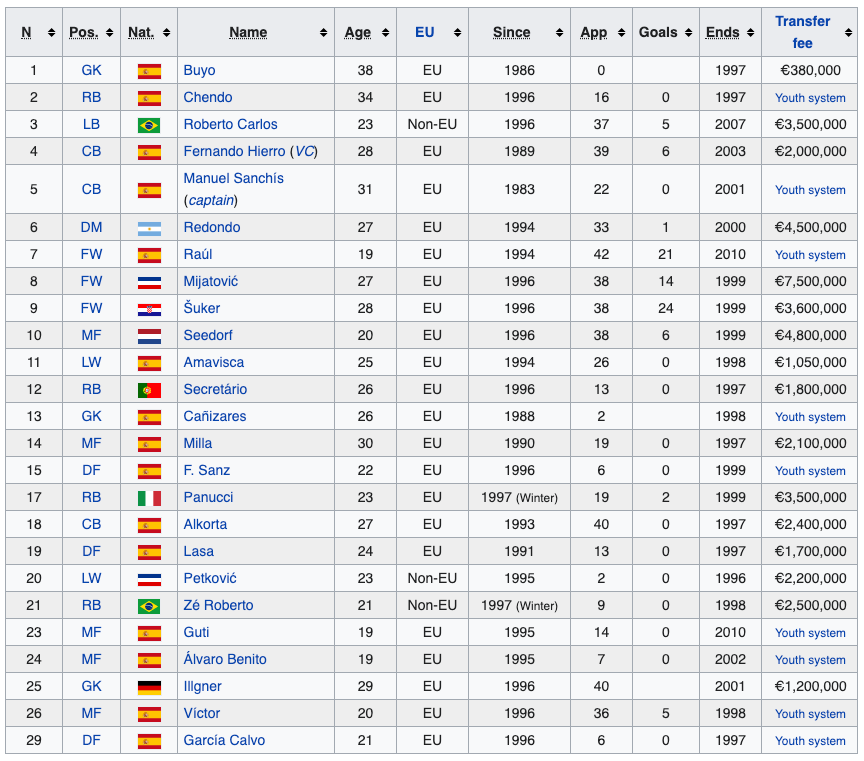Open the EU header link
The image size is (864, 761).
click(x=425, y=32)
